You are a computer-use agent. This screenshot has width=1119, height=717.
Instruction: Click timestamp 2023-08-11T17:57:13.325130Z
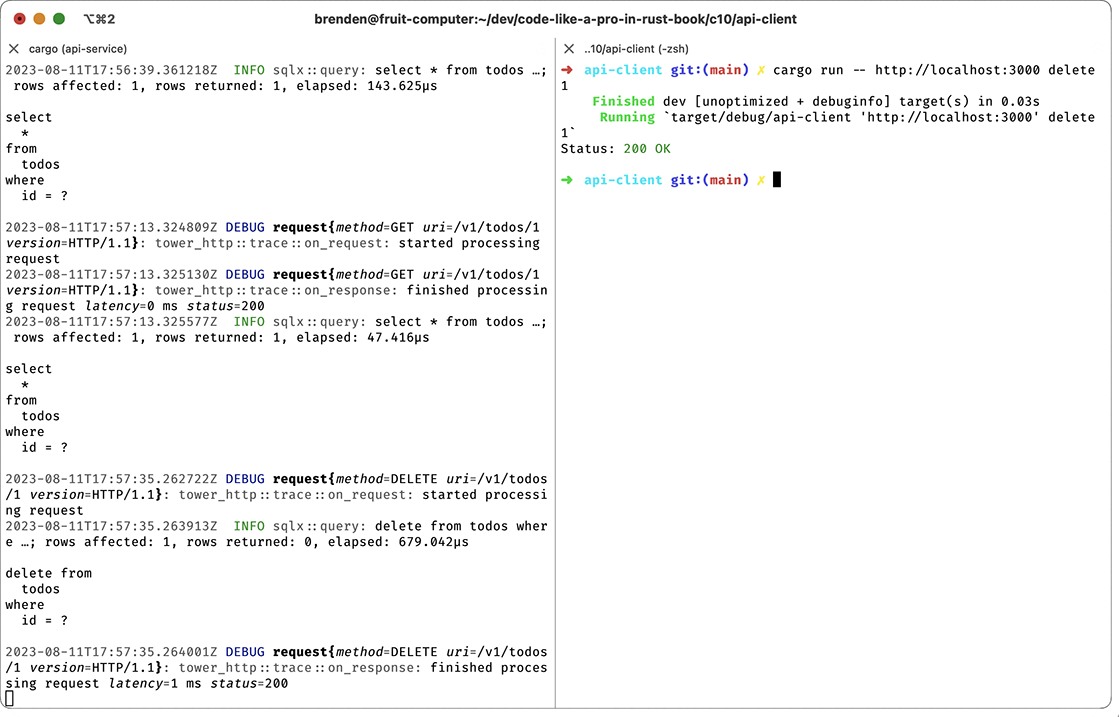coord(111,274)
